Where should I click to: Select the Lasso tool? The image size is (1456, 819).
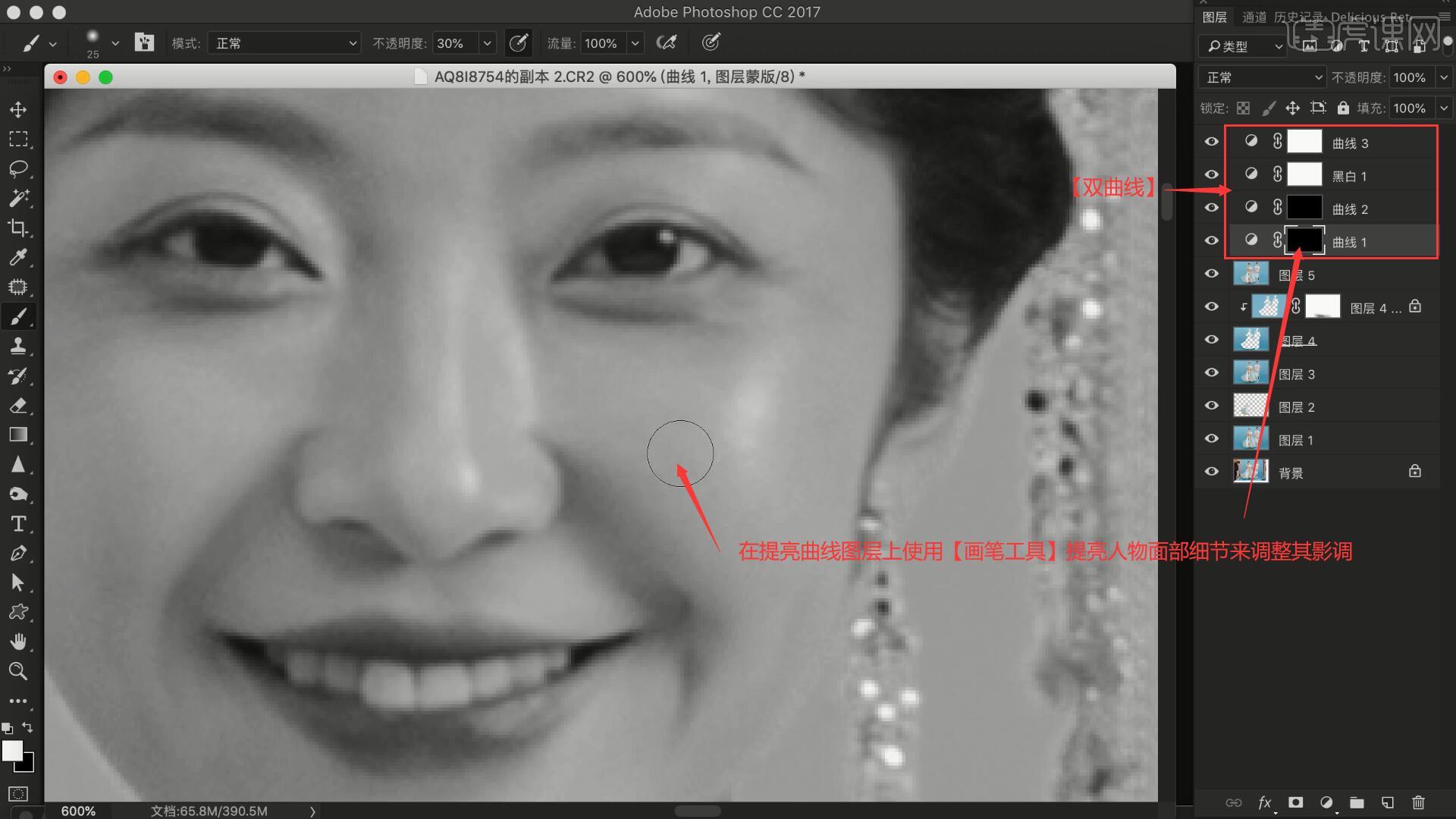coord(18,168)
